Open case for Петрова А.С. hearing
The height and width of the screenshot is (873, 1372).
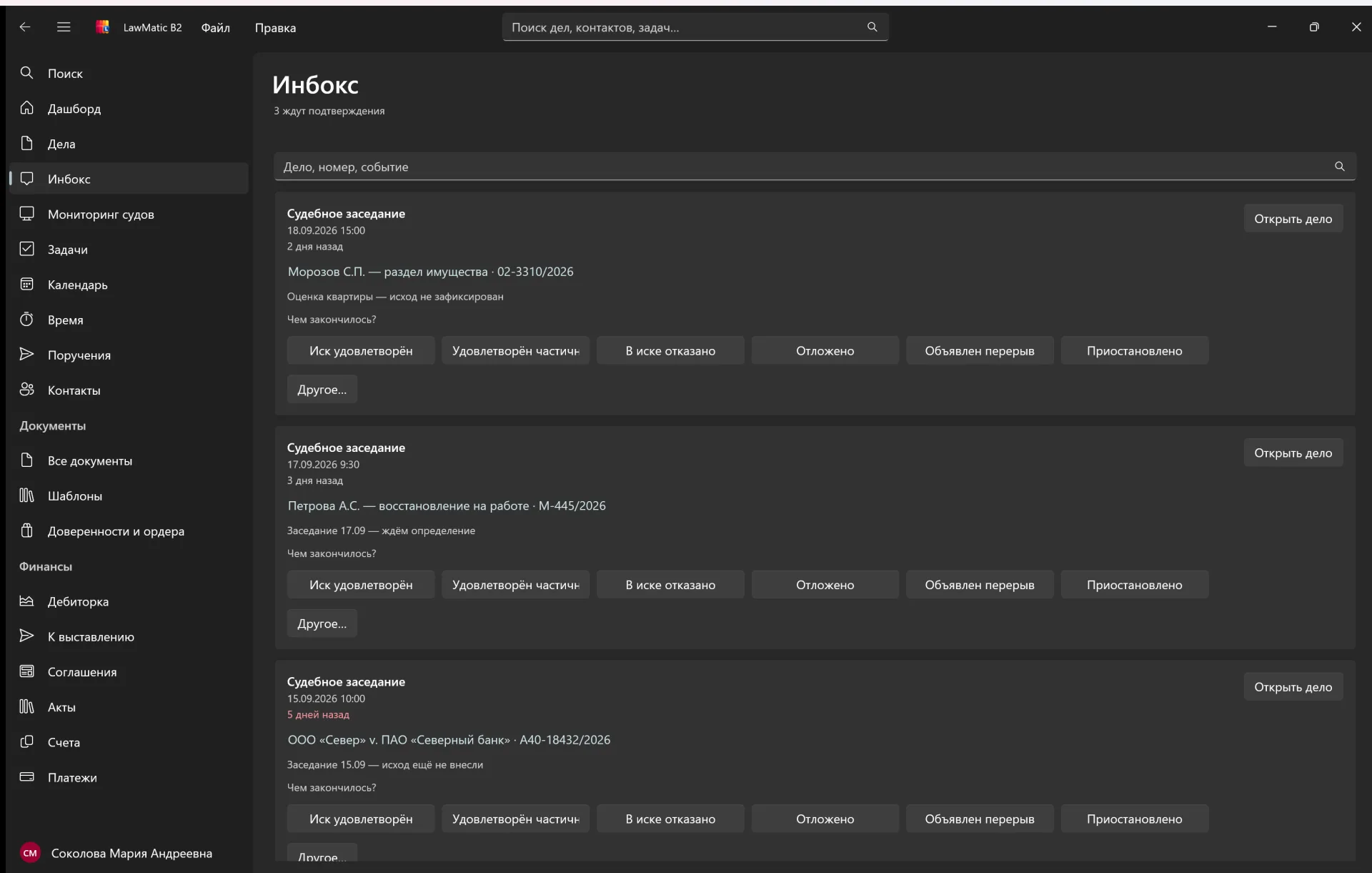[1293, 453]
